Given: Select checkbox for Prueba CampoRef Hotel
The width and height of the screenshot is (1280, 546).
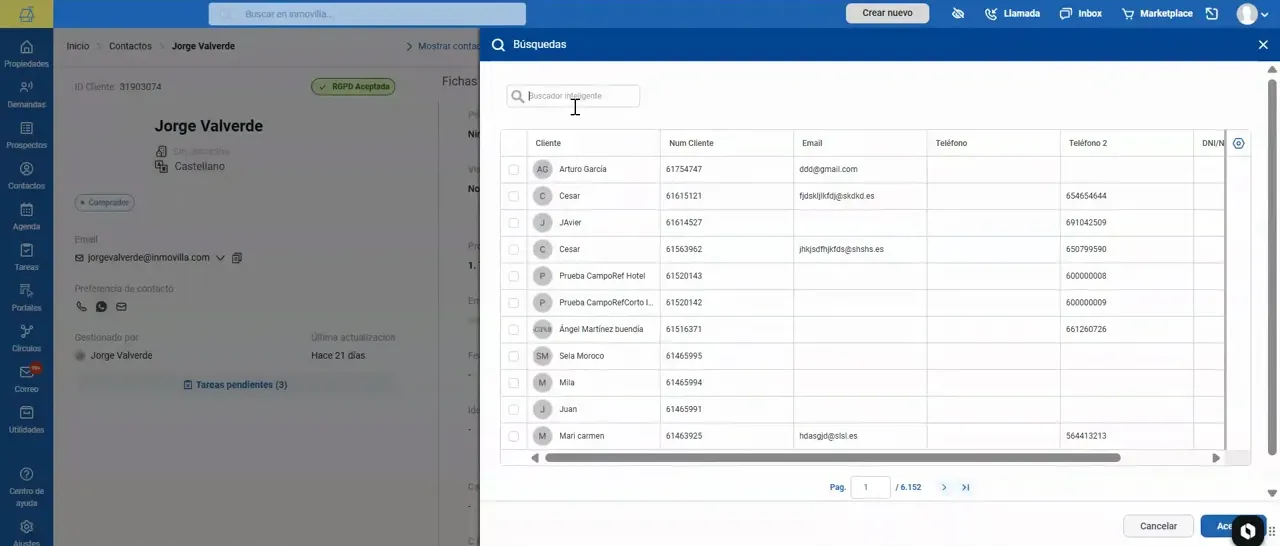Looking at the screenshot, I should (514, 276).
